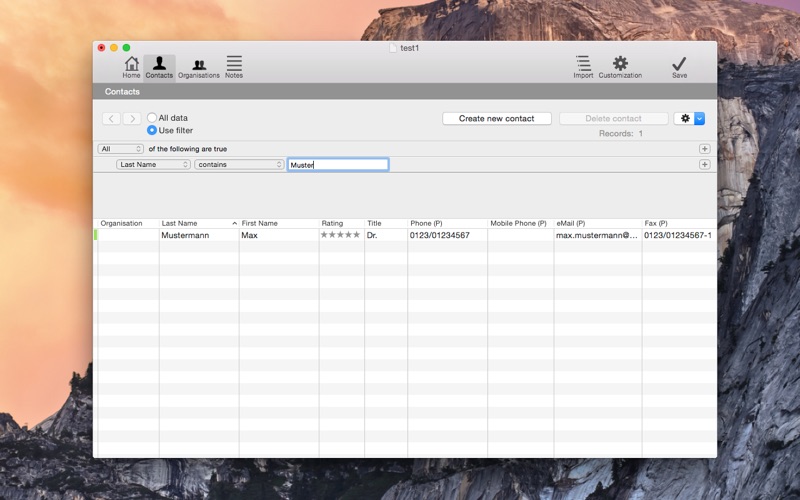The image size is (800, 500).
Task: Sort by the Phone (P) column header
Action: point(447,223)
